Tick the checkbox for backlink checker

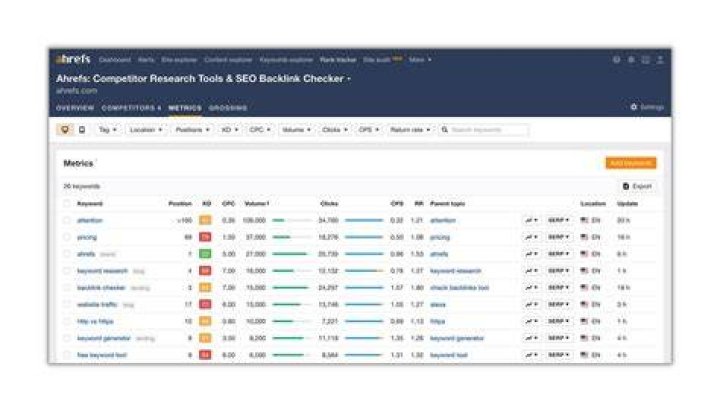67,287
